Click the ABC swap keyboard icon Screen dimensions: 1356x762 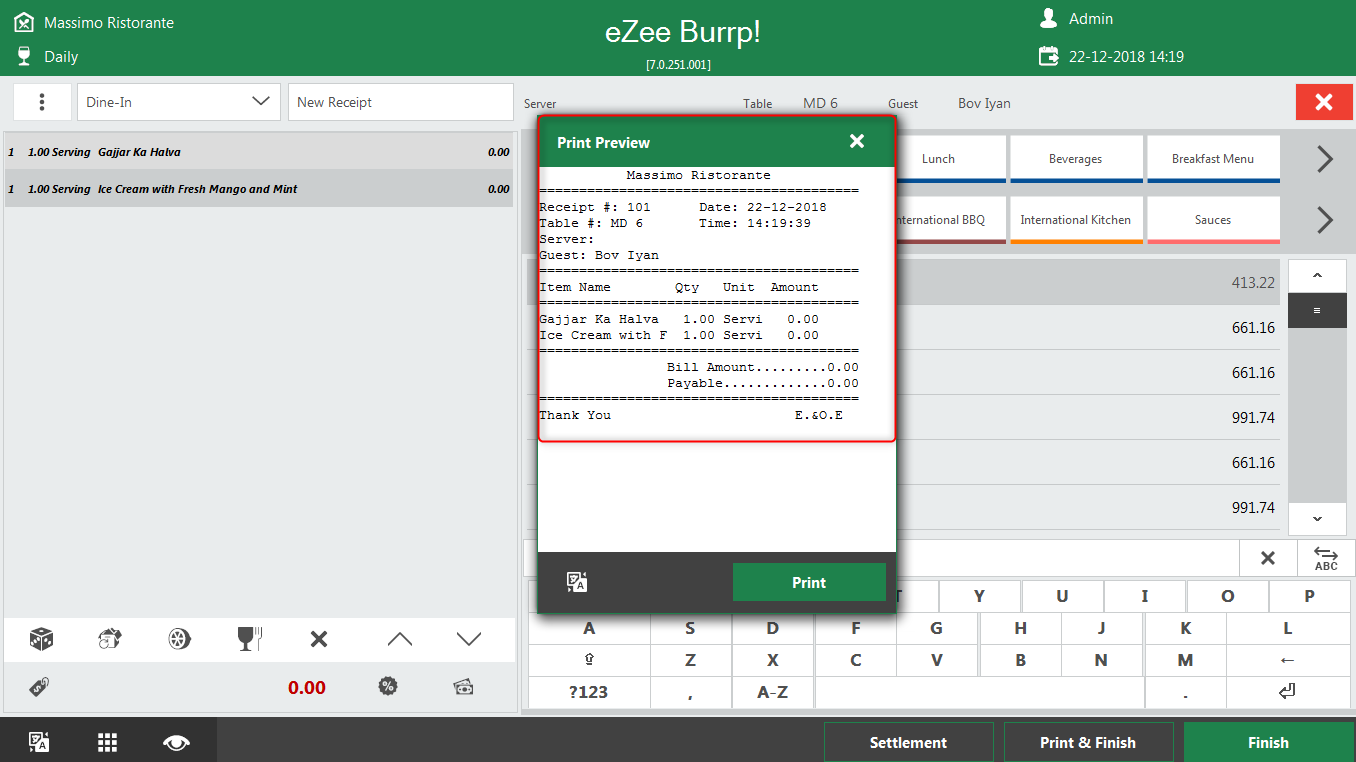click(x=1326, y=558)
